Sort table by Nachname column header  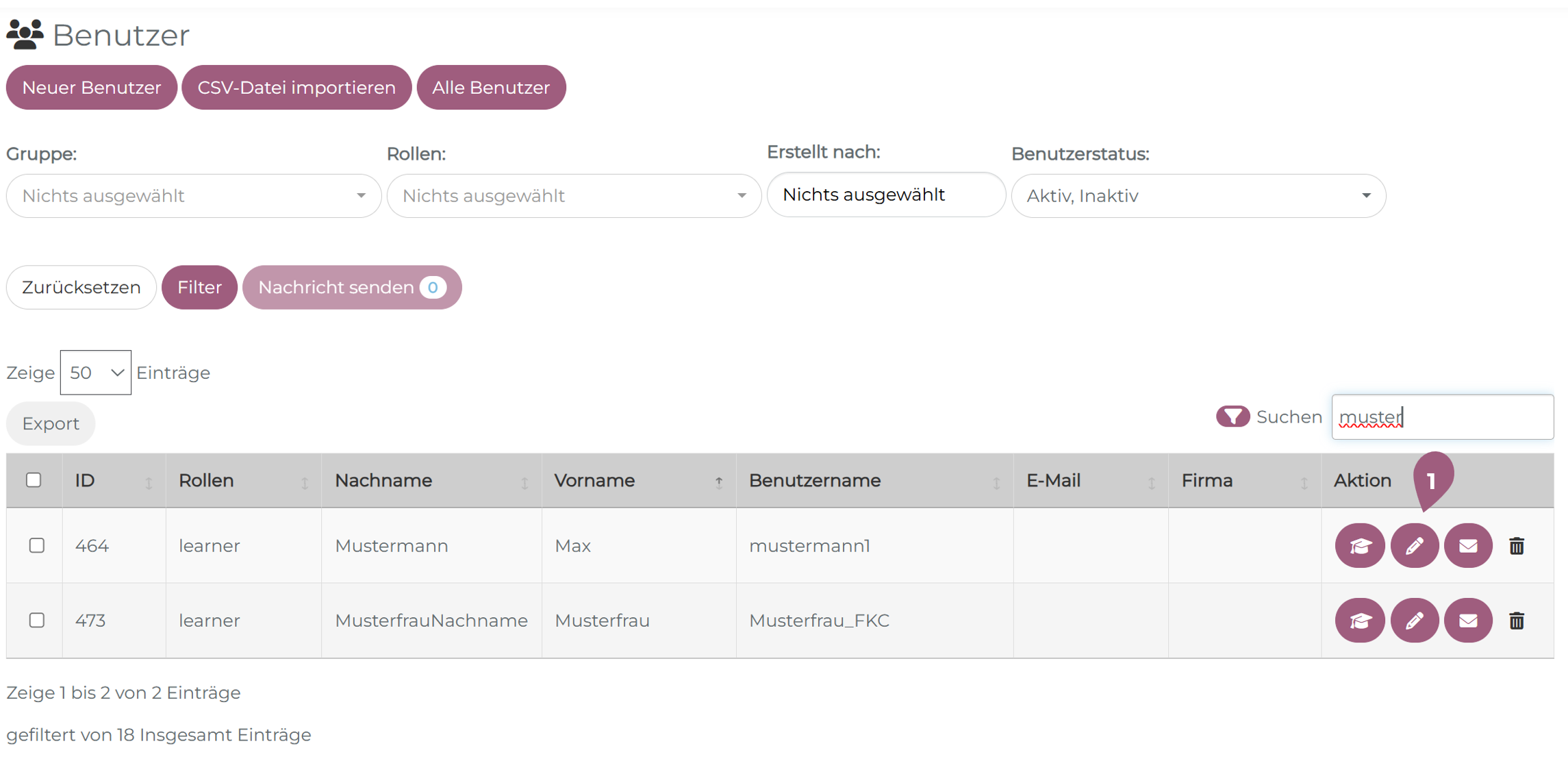[x=383, y=481]
